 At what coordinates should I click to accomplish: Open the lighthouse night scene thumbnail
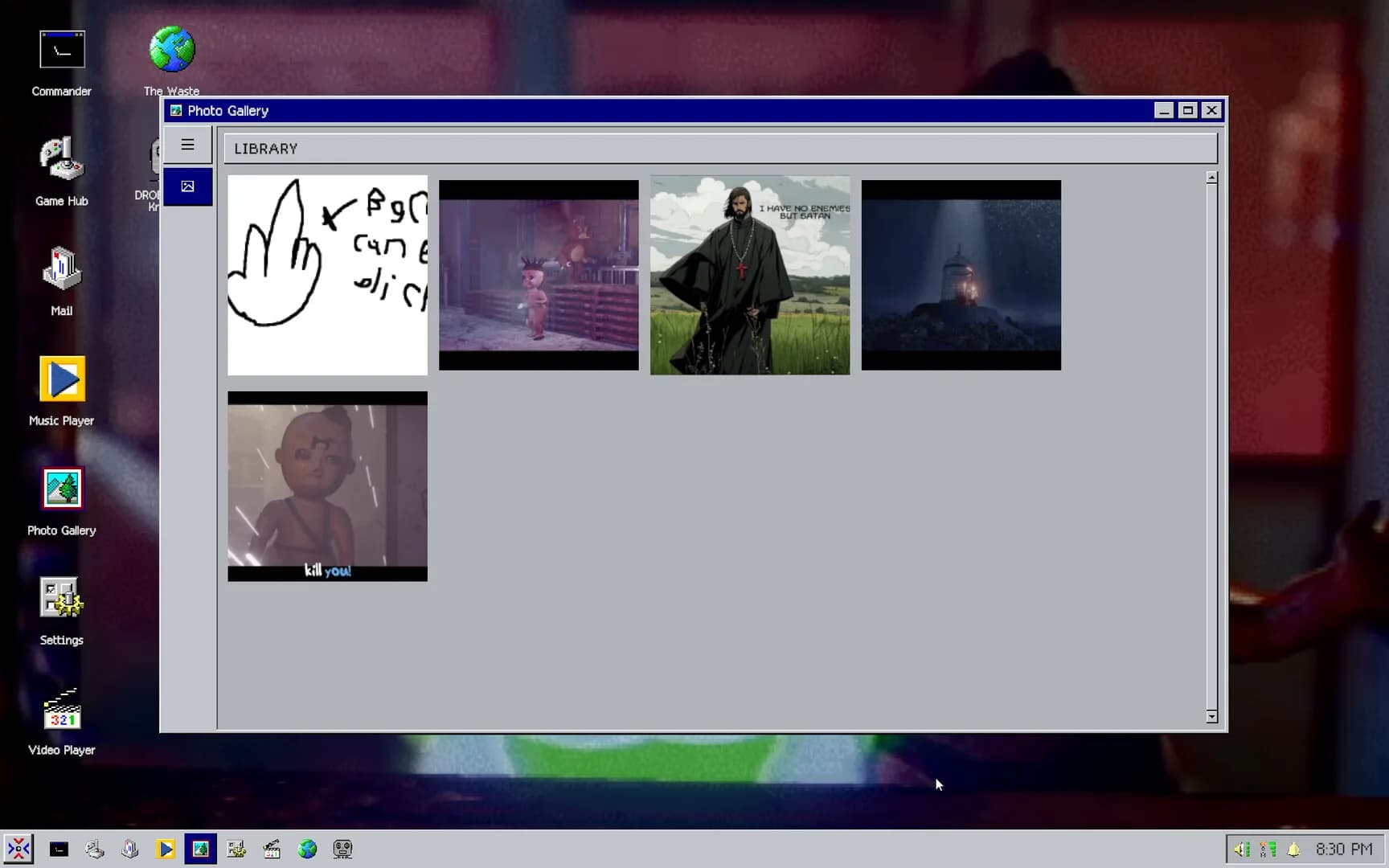961,275
